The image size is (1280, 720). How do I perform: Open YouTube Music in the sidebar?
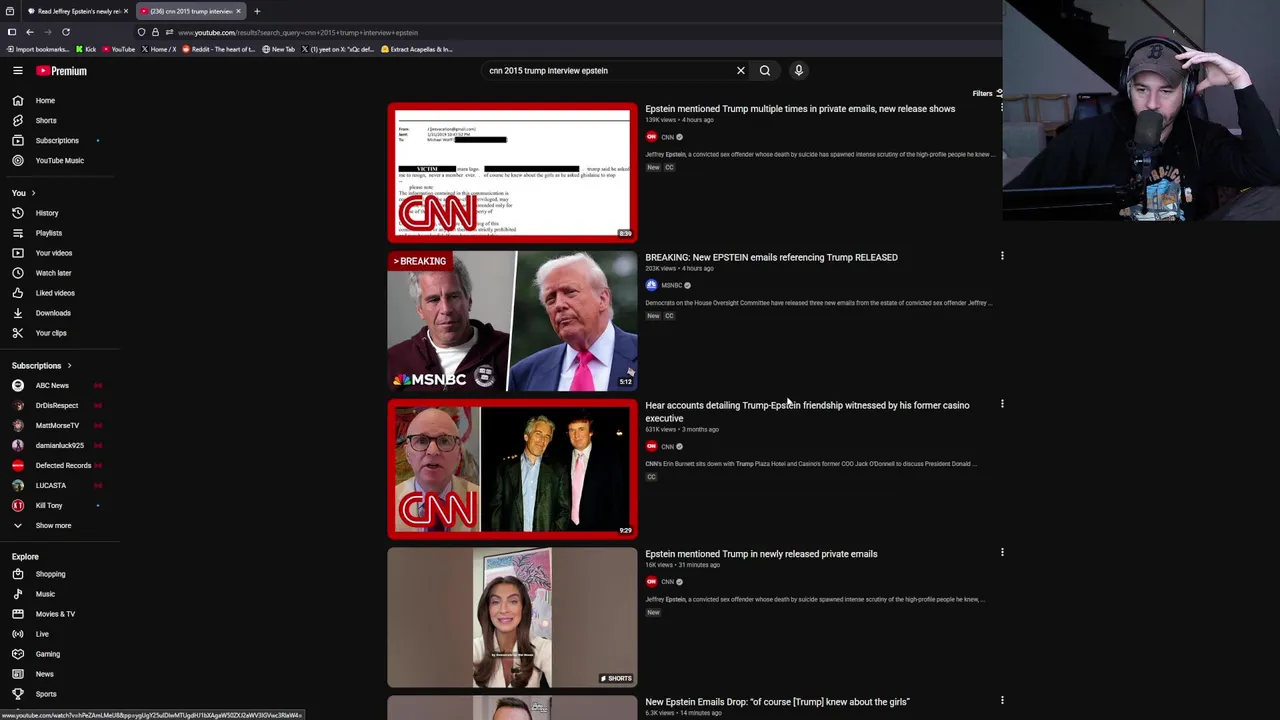(60, 161)
